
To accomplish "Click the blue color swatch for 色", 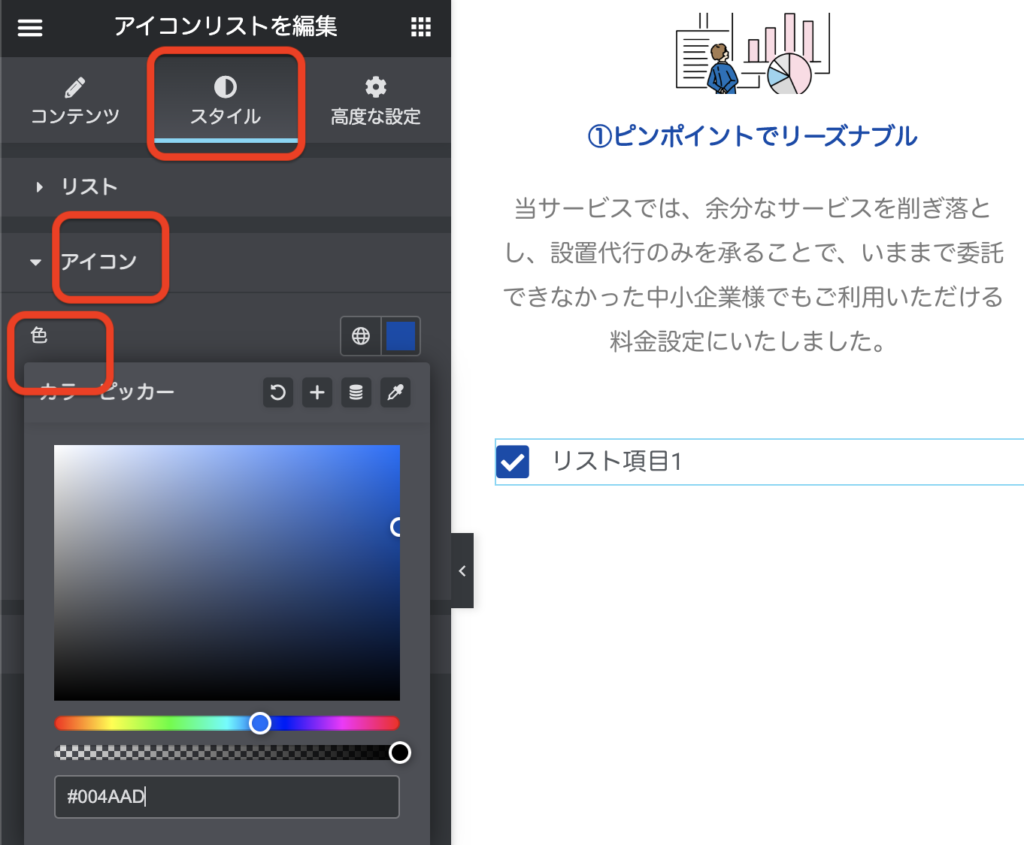I will pyautogui.click(x=400, y=336).
